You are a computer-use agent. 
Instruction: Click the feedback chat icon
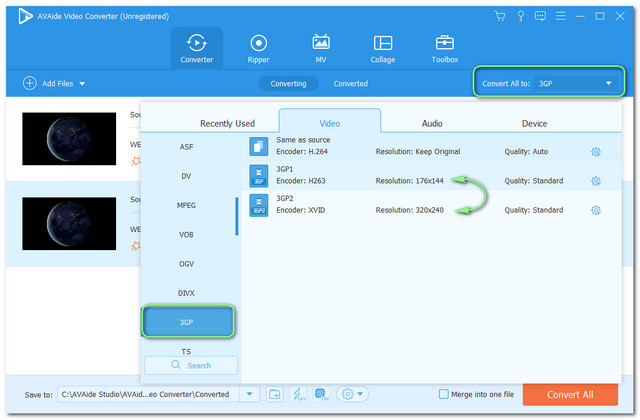pos(540,16)
